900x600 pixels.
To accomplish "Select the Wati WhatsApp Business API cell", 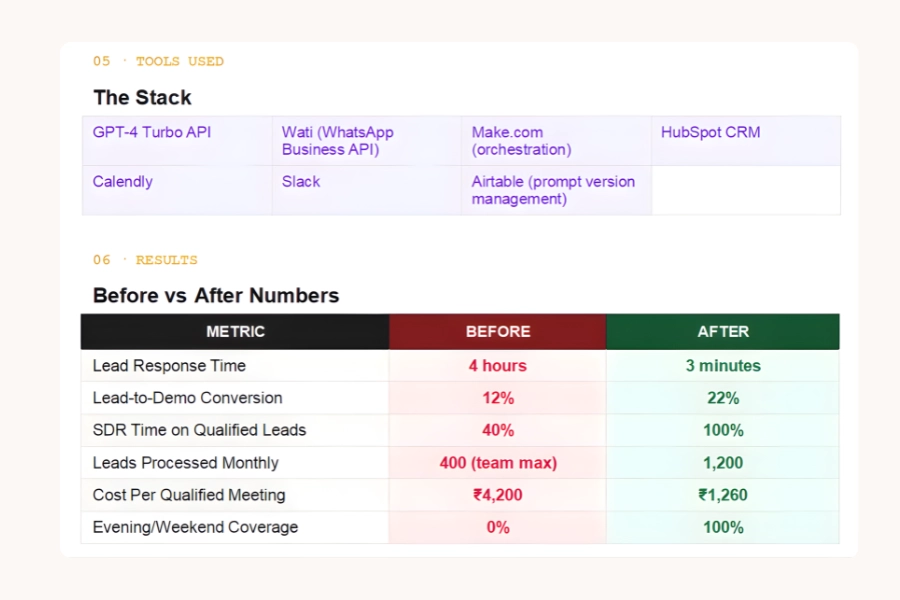I will pos(338,141).
